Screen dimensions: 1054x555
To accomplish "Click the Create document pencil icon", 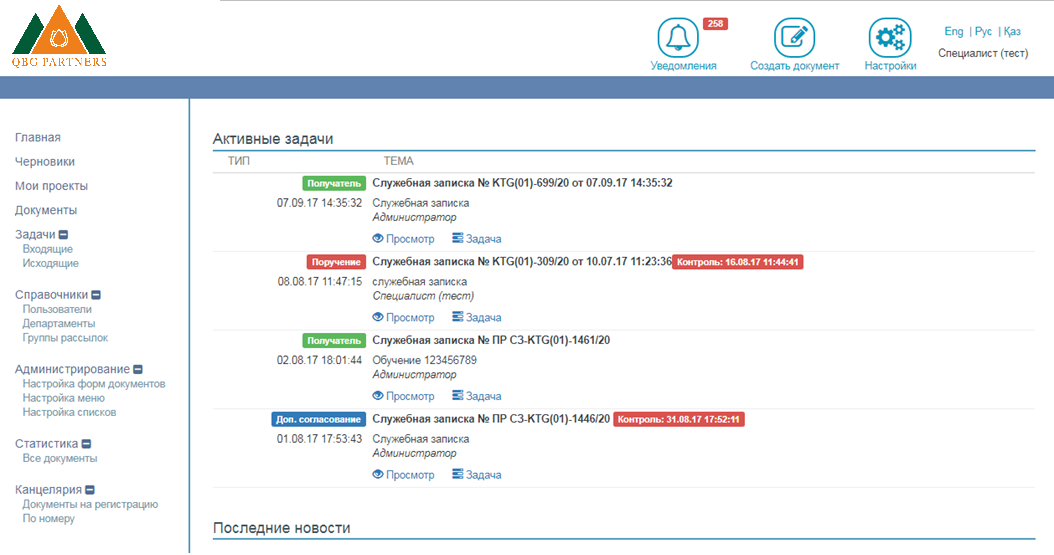I will (x=794, y=38).
